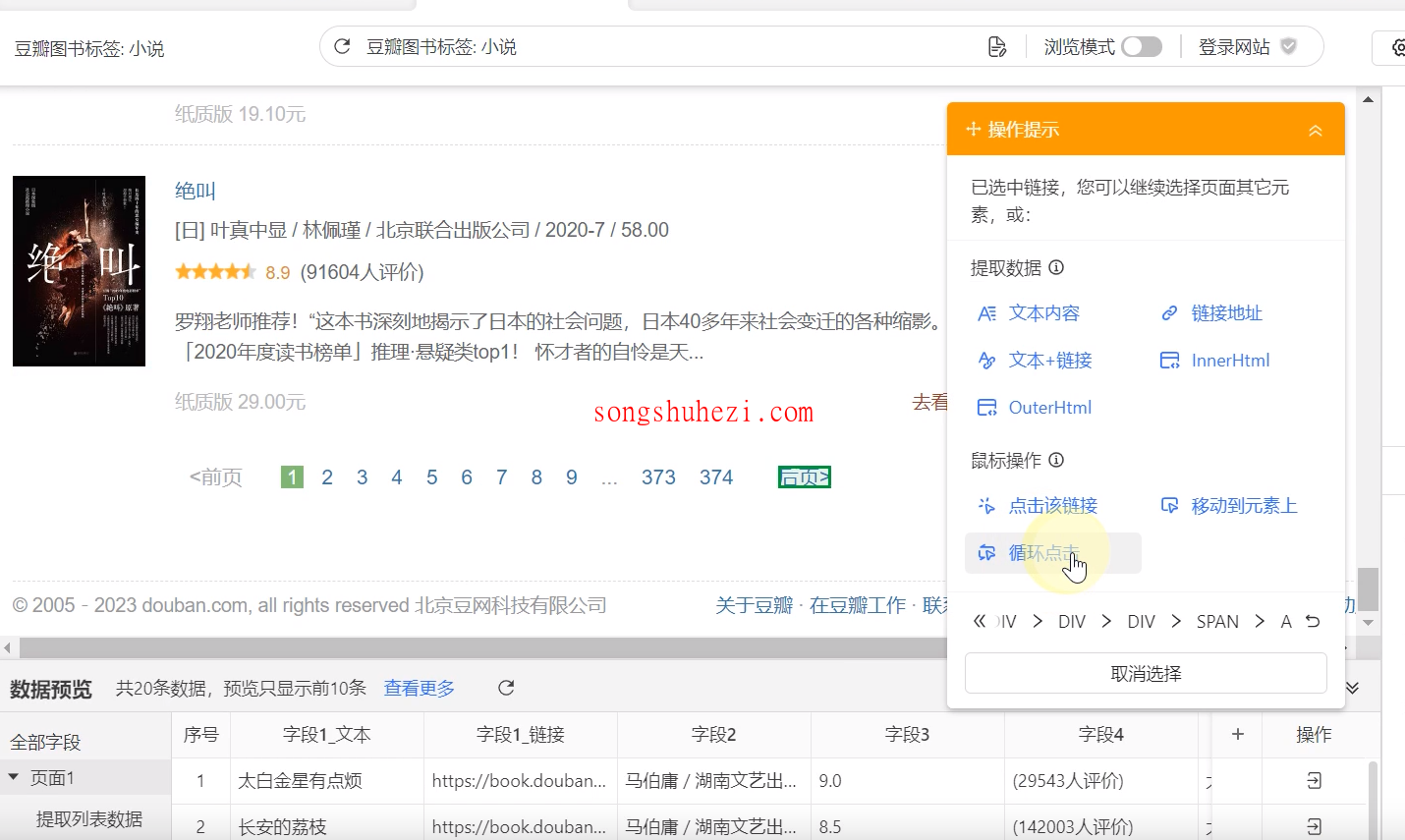Viewport: 1405px width, 840px height.
Task: Reload the page with the address bar refresh icon
Action: pos(342,46)
